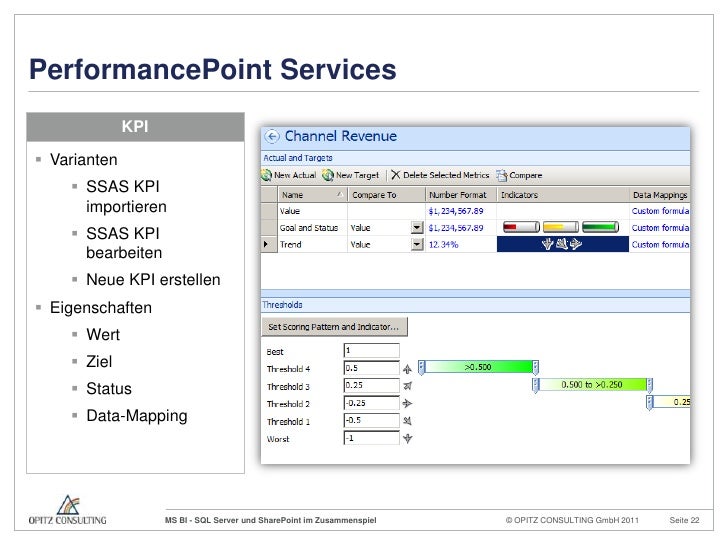This screenshot has height=546, width=728.
Task: Click the back arrow beside Channel Revenue
Action: tap(272, 136)
